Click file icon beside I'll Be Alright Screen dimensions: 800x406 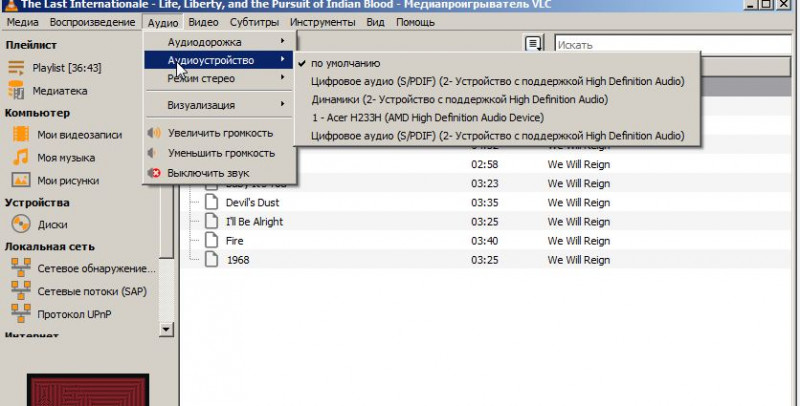[x=211, y=221]
